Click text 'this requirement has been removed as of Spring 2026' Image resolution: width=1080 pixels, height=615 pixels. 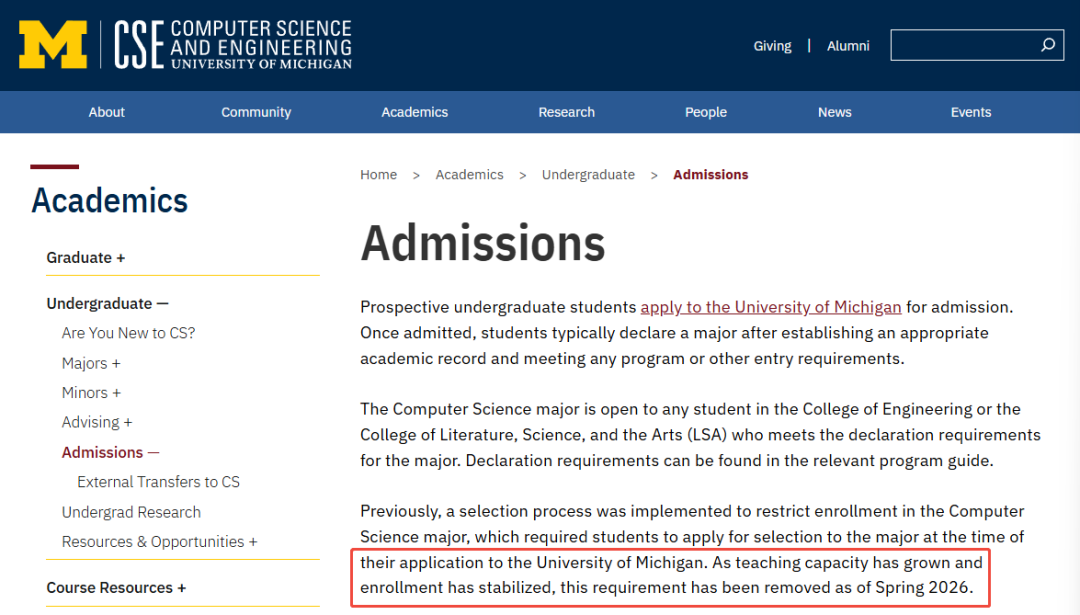pos(765,587)
